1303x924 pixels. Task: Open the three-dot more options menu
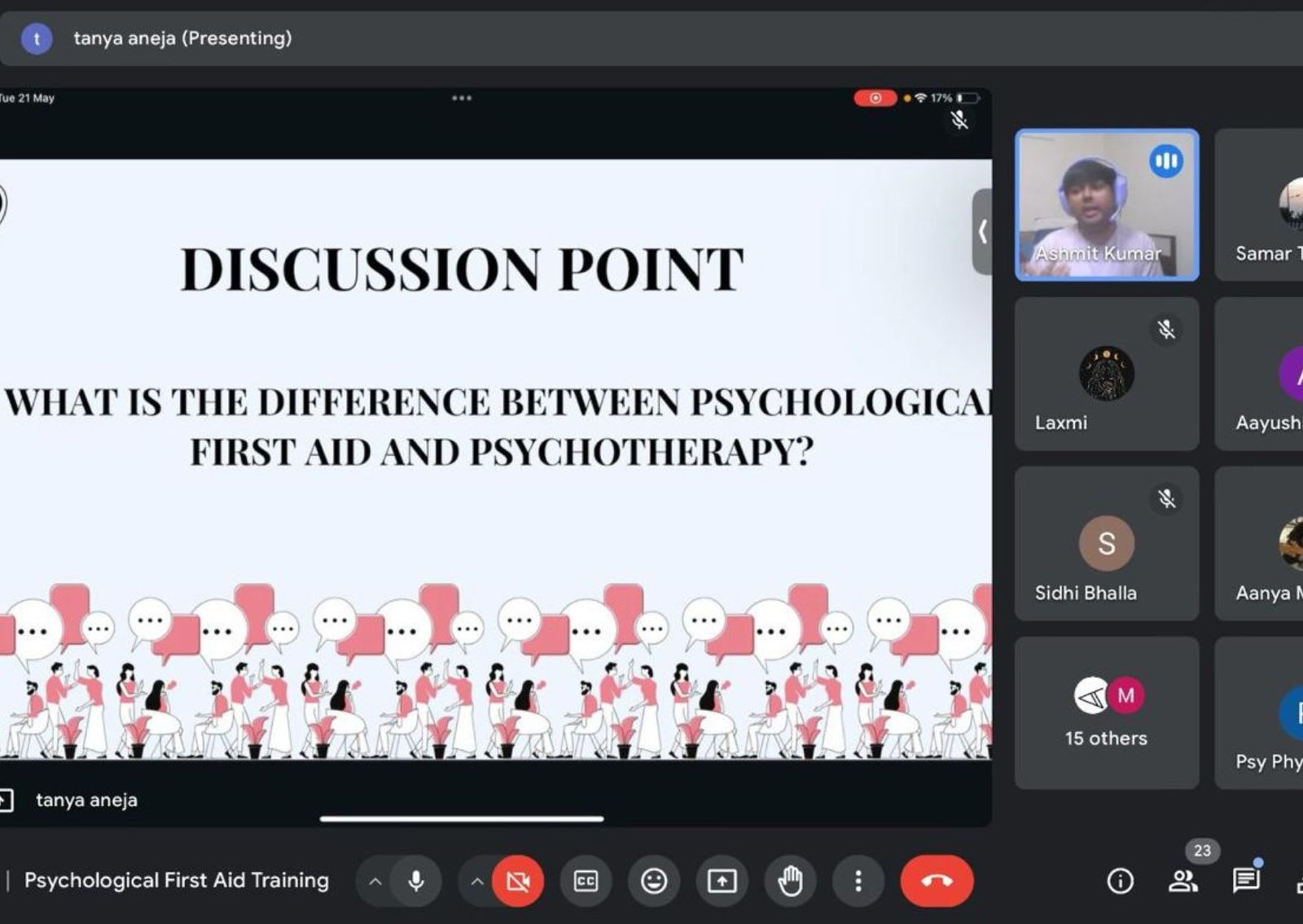(x=858, y=881)
